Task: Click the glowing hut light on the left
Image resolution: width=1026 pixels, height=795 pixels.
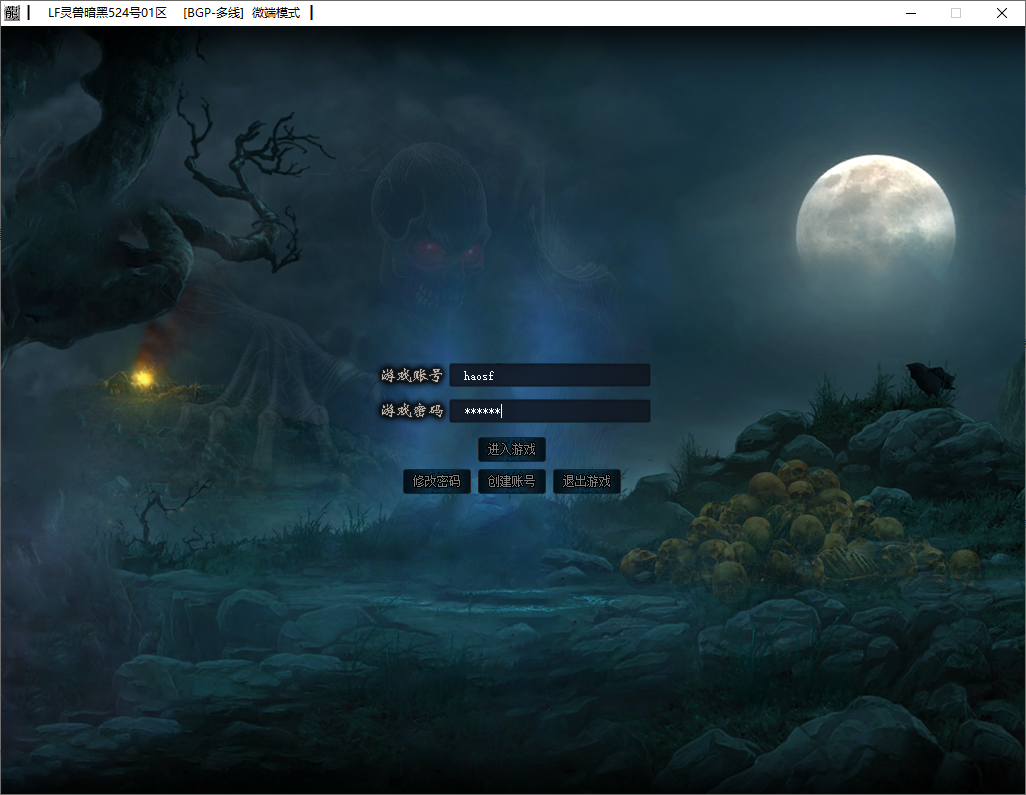Action: pos(142,377)
